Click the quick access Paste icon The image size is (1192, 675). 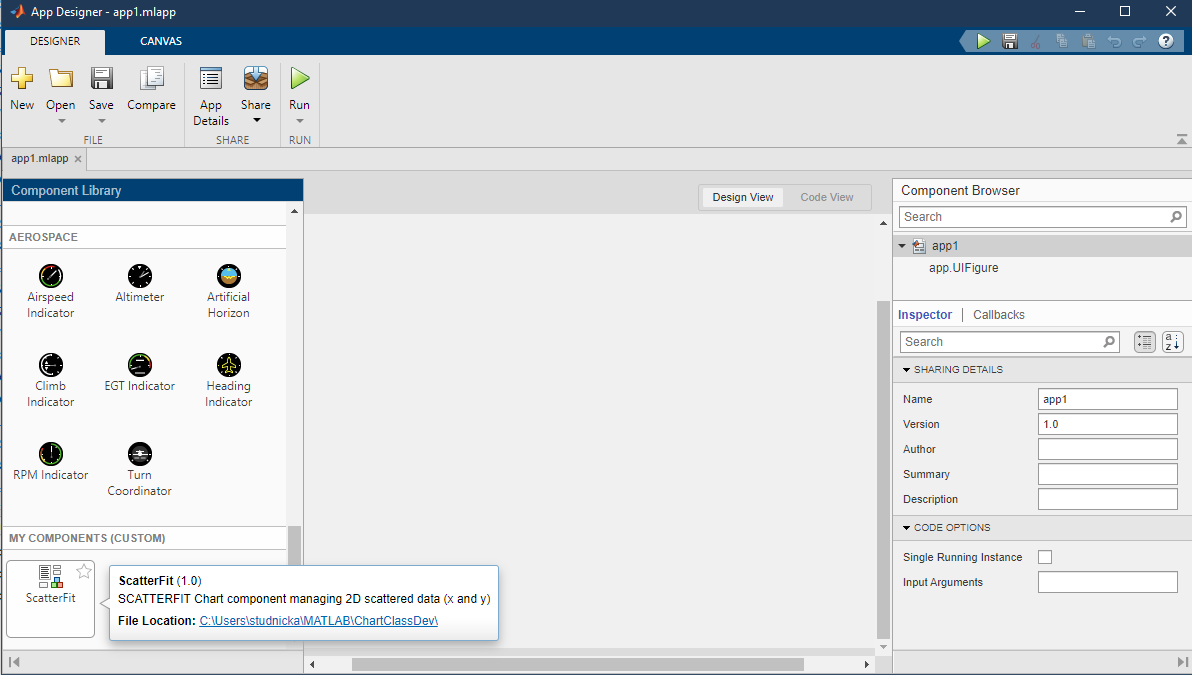tap(1088, 41)
